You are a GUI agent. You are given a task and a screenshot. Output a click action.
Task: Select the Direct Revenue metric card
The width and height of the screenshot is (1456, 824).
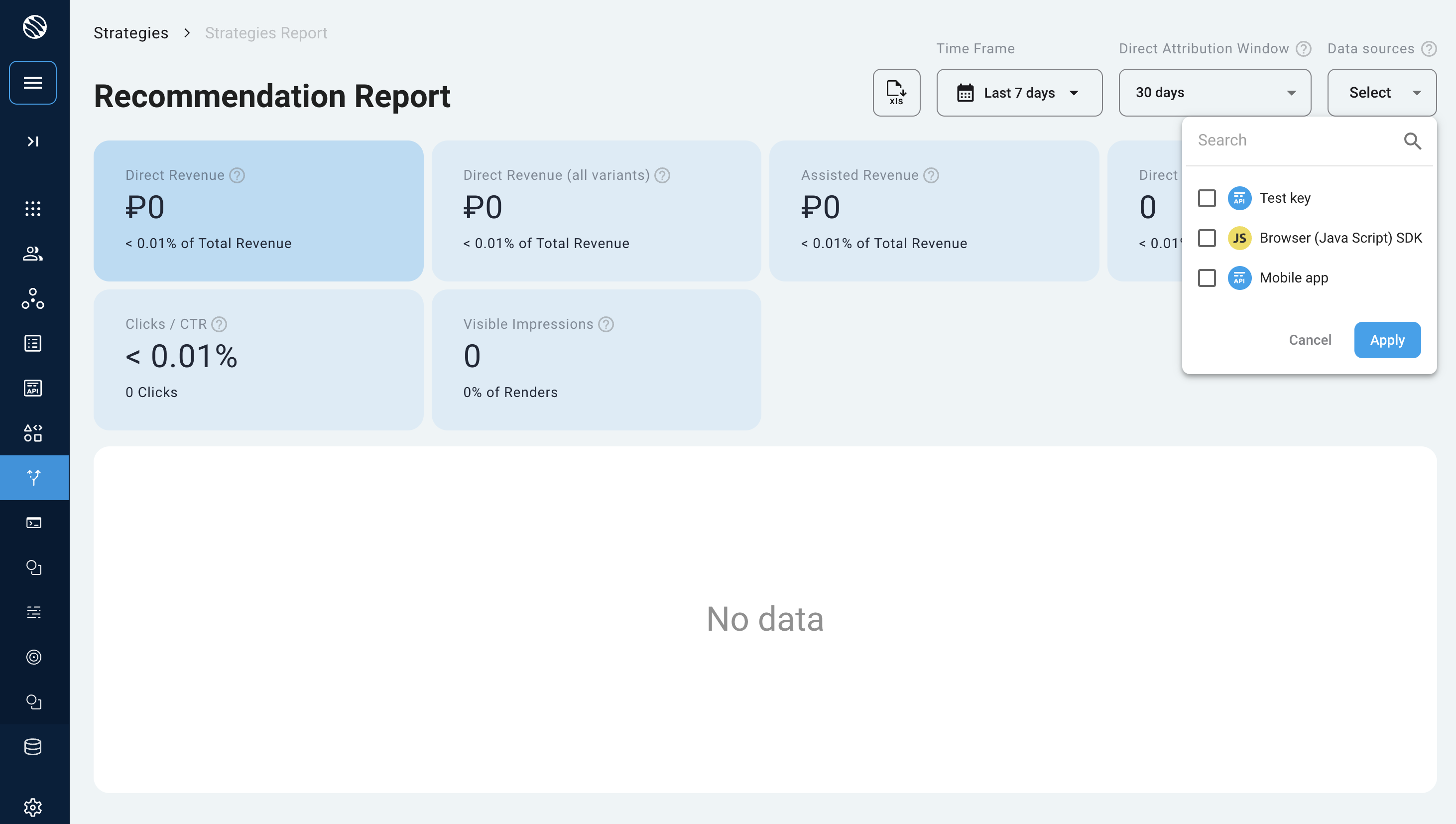coord(258,211)
